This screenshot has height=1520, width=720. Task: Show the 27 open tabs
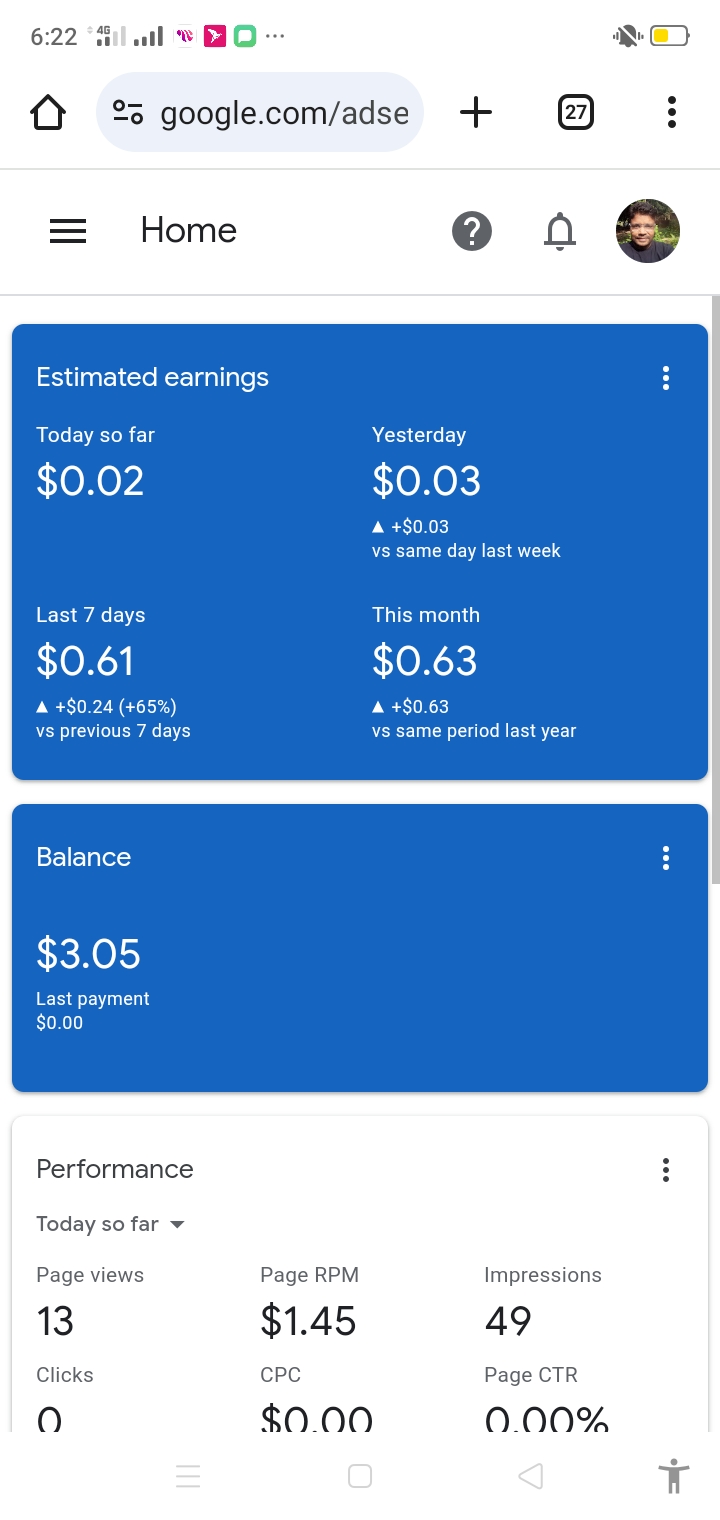click(575, 113)
